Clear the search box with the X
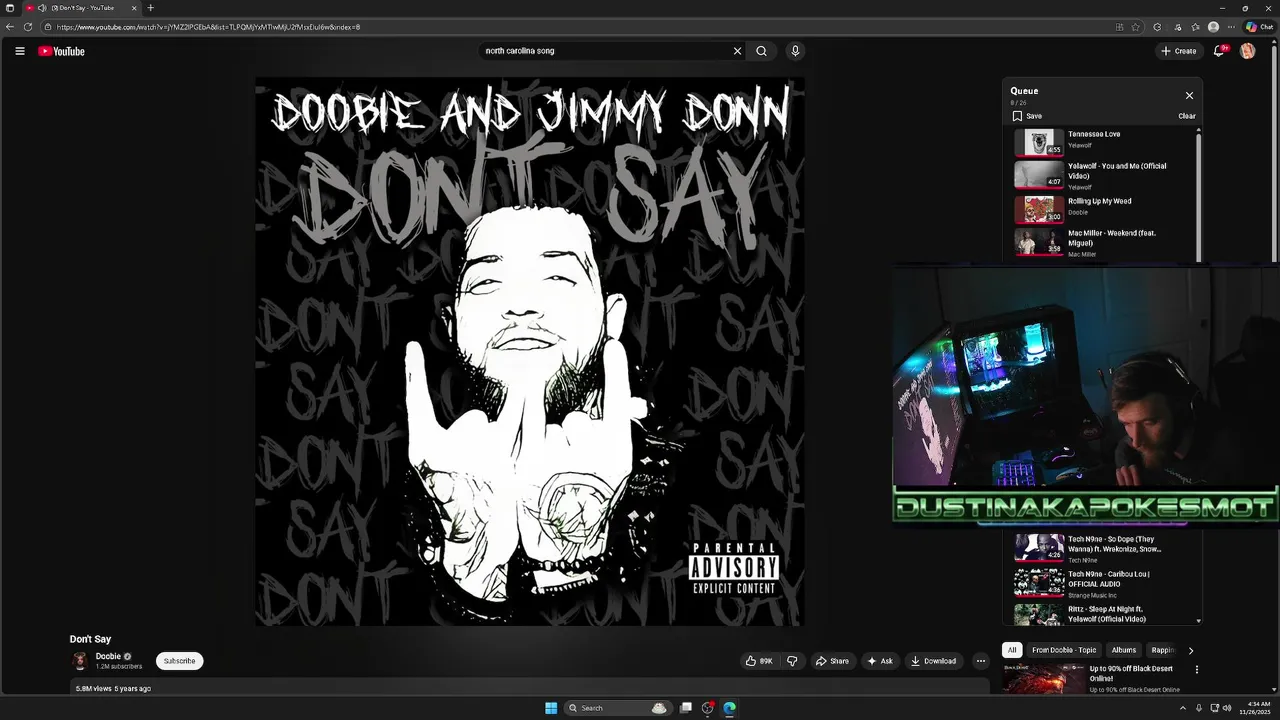 (x=737, y=51)
